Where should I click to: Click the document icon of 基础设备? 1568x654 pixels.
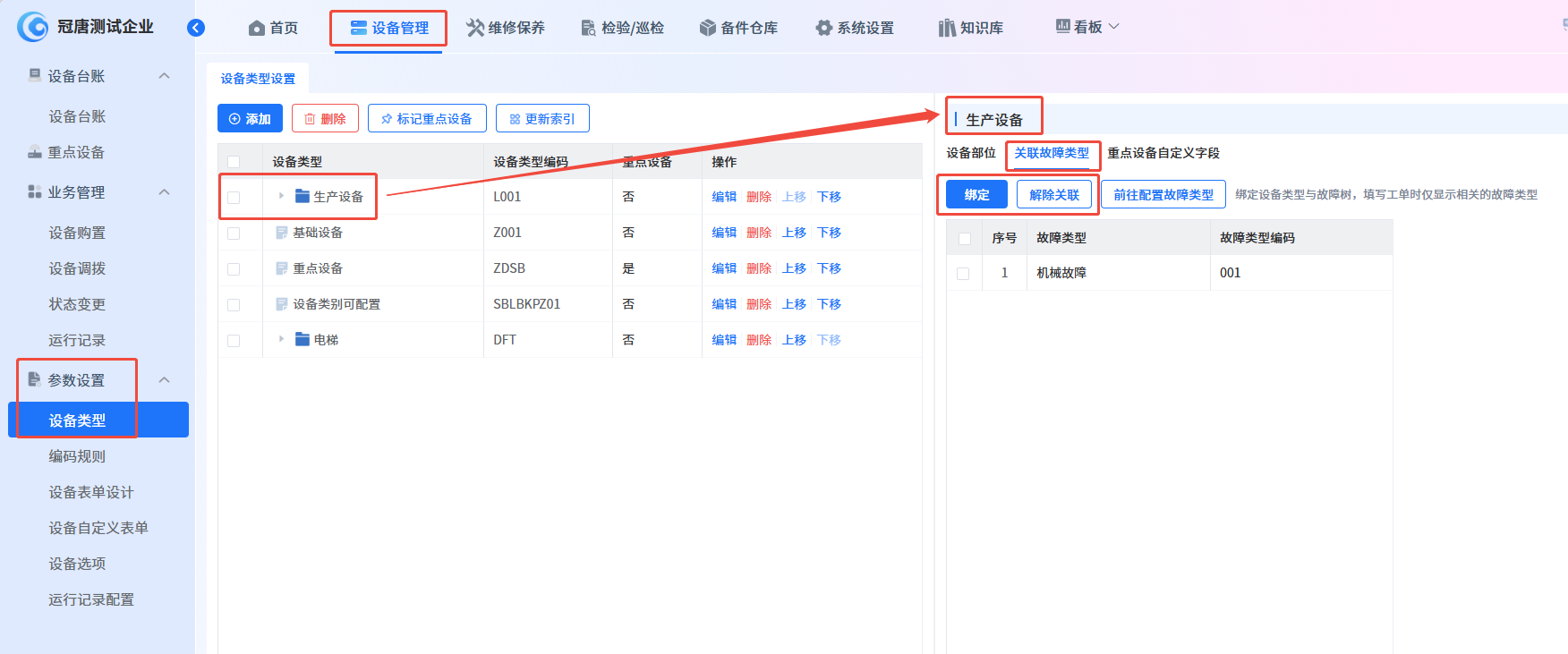[282, 233]
